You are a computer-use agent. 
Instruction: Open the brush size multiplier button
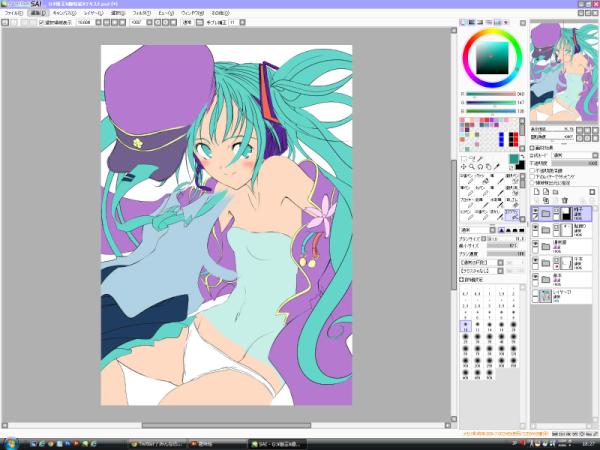(x=484, y=239)
